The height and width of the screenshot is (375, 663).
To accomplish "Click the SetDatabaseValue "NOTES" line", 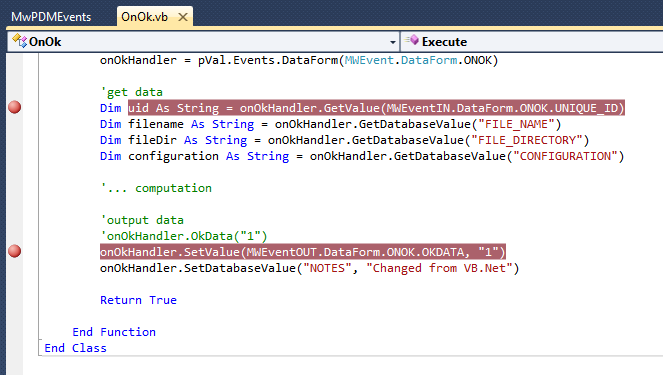I will (x=310, y=268).
